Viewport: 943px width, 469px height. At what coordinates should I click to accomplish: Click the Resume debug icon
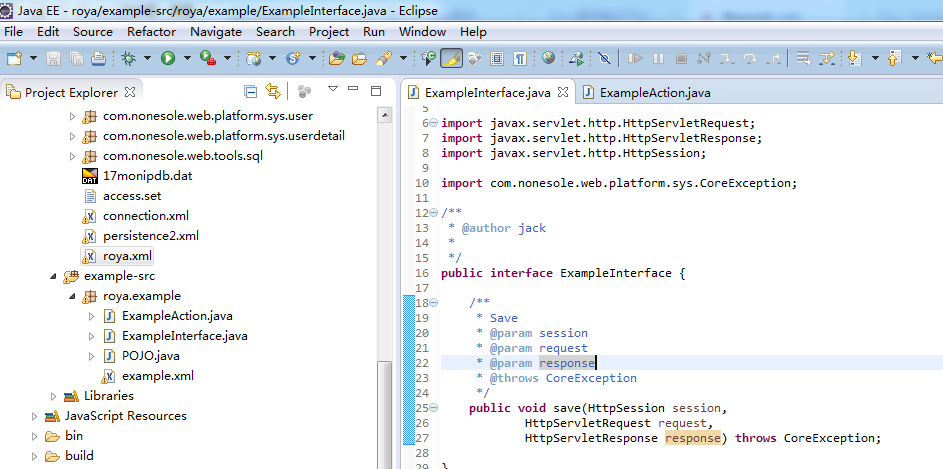tap(635, 58)
